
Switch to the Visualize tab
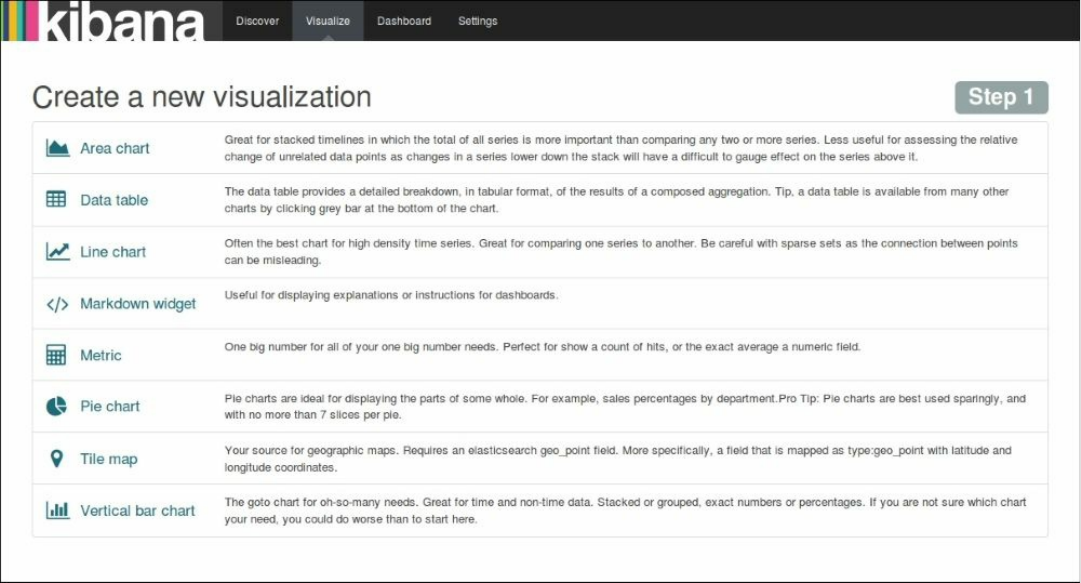[328, 21]
